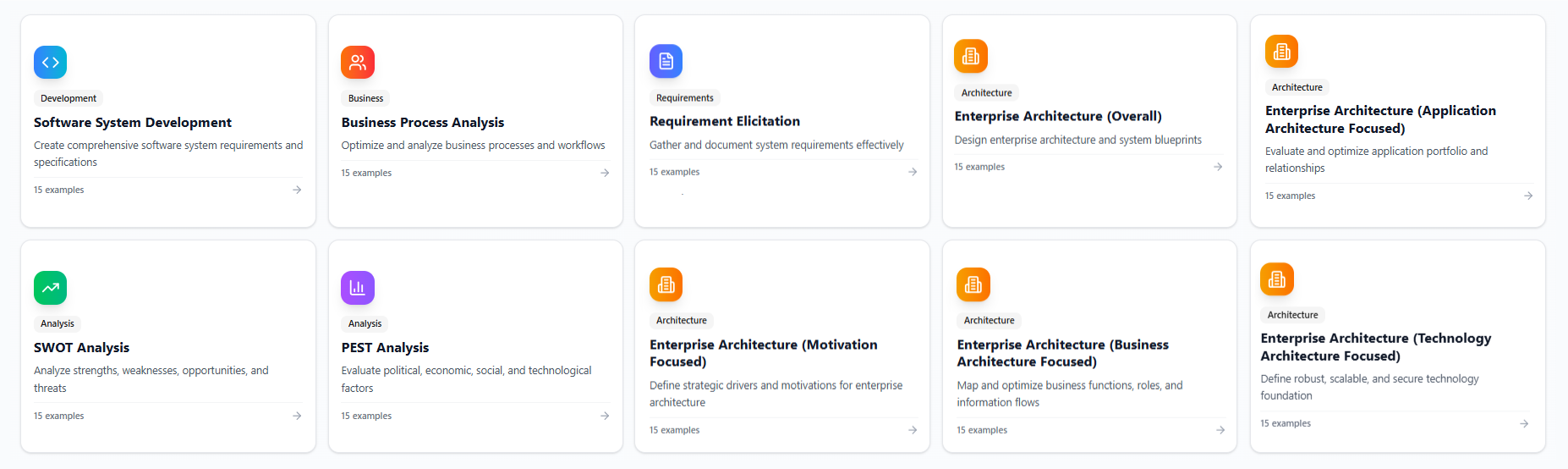Click the arrow on Software System Development card
This screenshot has height=469, width=1568.
(x=297, y=190)
